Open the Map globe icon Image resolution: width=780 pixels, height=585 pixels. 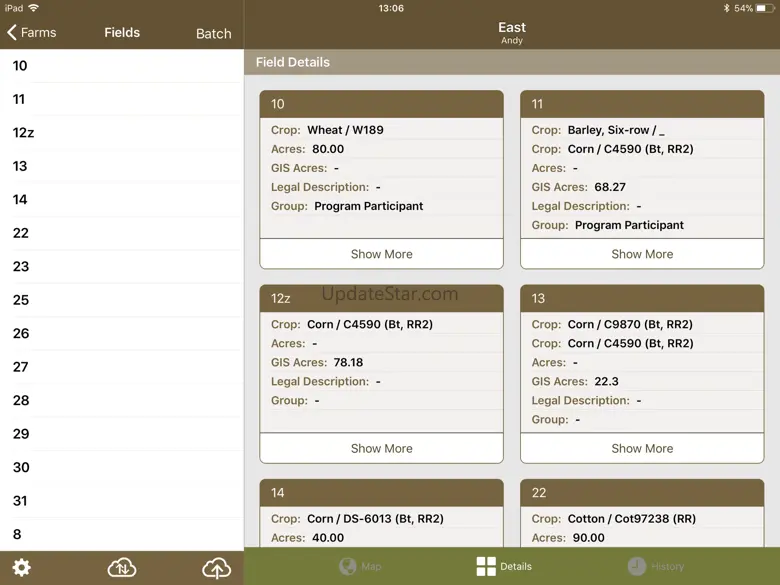[347, 566]
